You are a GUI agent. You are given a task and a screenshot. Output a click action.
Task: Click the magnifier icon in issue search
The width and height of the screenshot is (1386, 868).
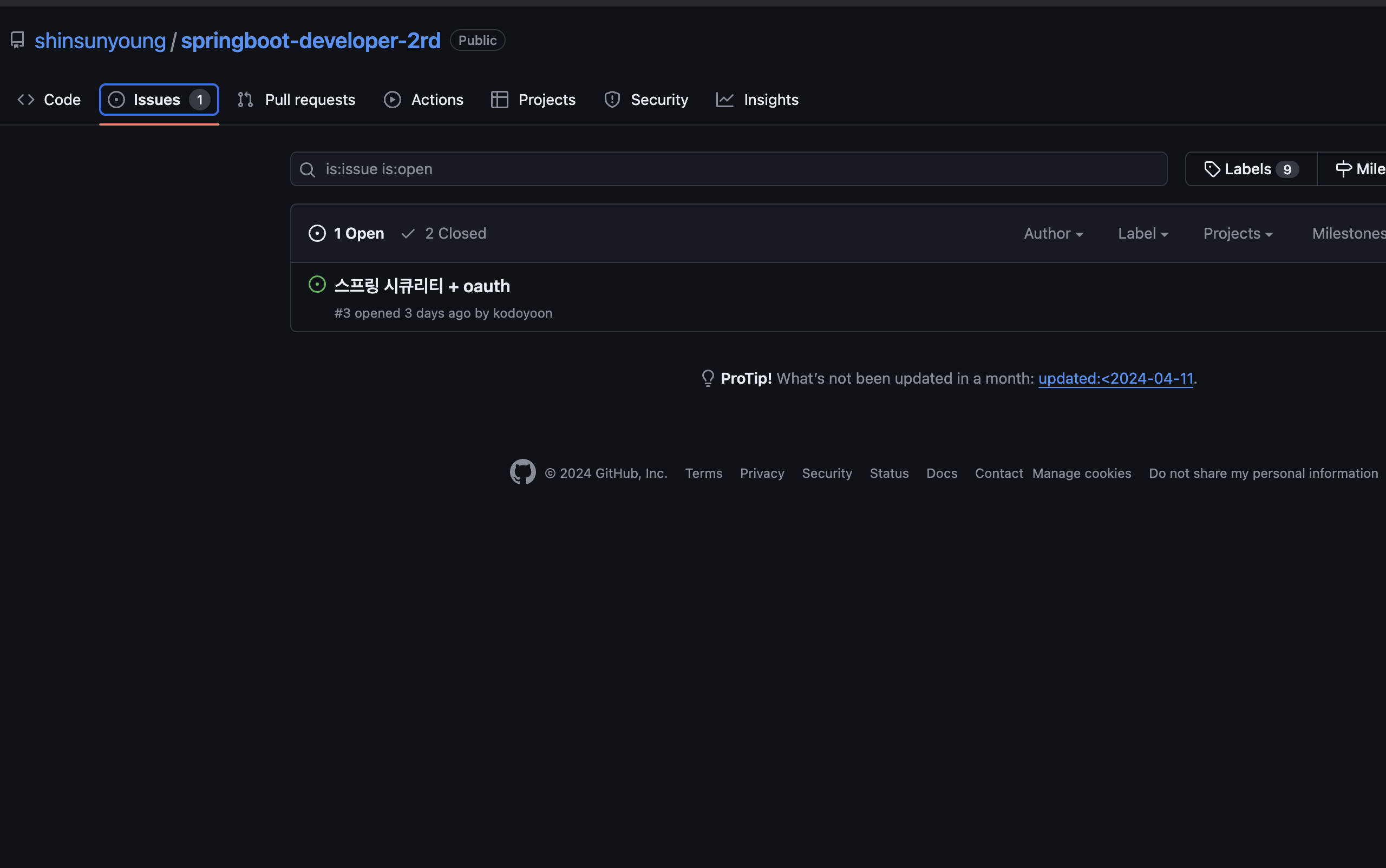click(308, 169)
